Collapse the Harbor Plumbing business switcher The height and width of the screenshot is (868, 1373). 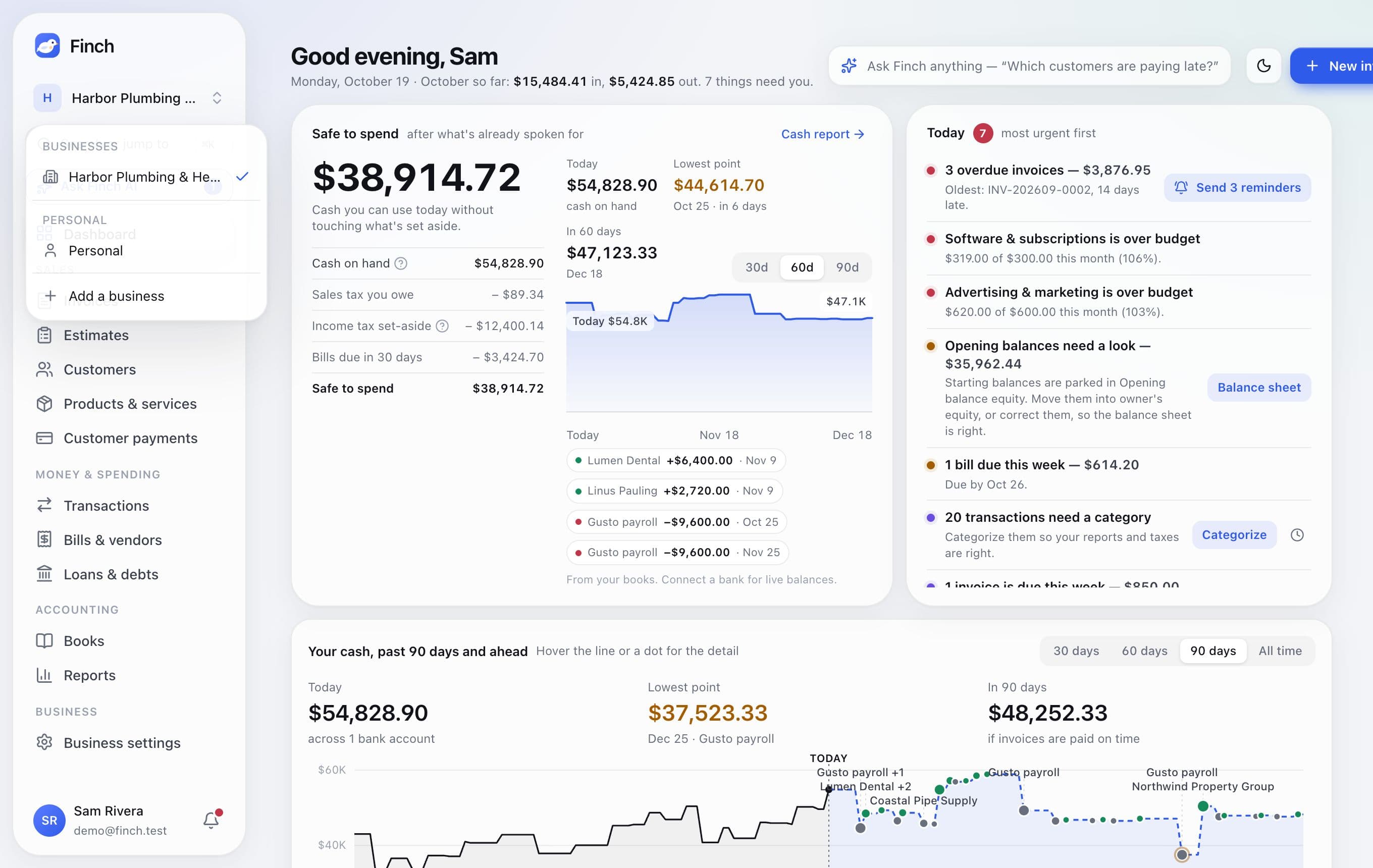tap(129, 98)
